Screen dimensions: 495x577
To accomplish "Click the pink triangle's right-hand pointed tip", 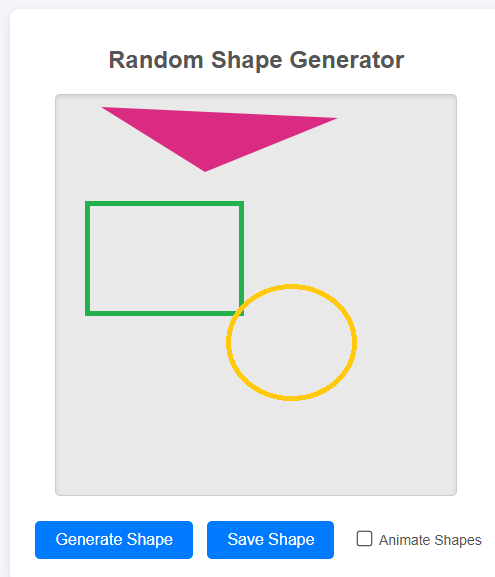I will click(334, 118).
